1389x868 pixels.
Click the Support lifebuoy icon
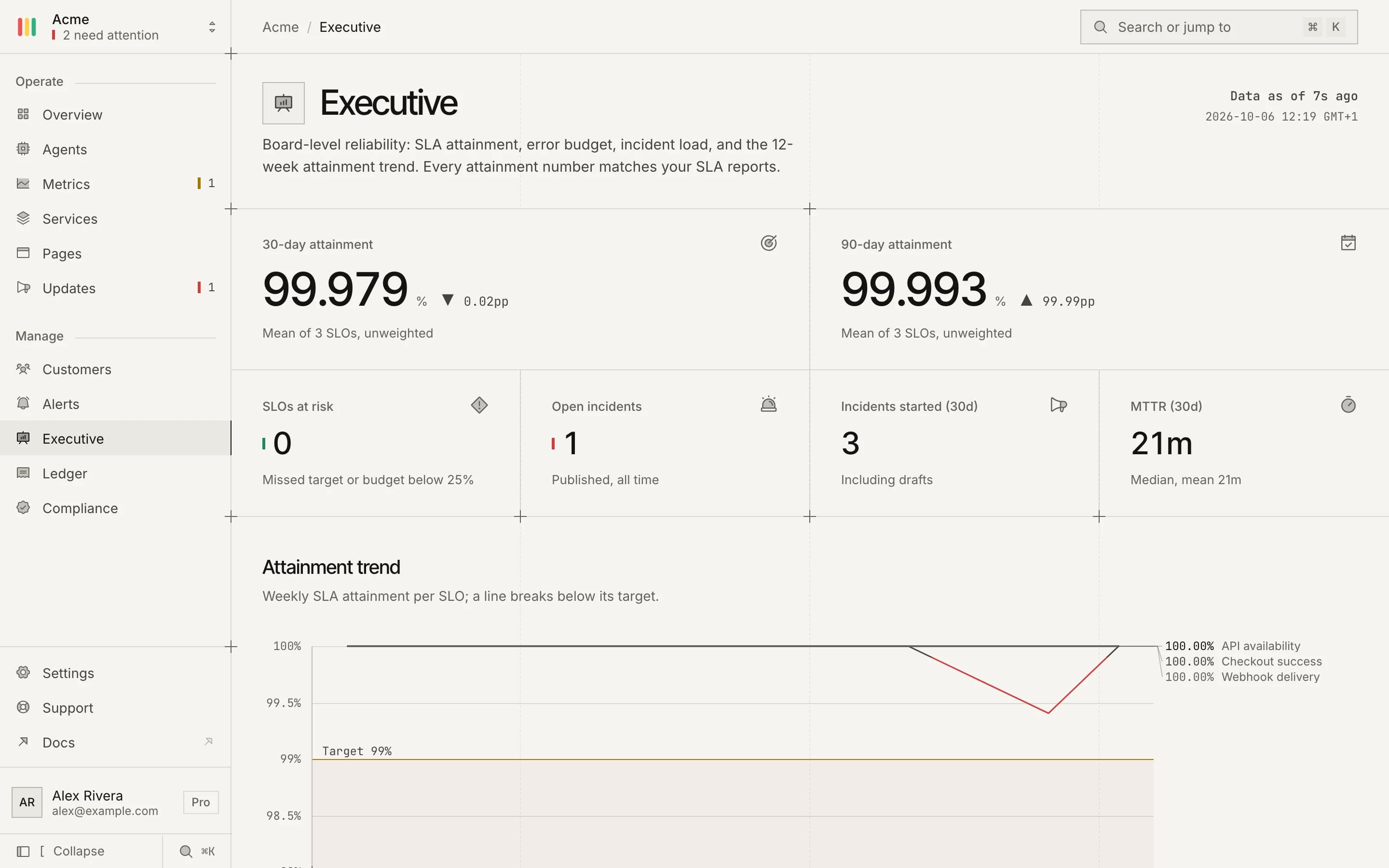(x=23, y=707)
